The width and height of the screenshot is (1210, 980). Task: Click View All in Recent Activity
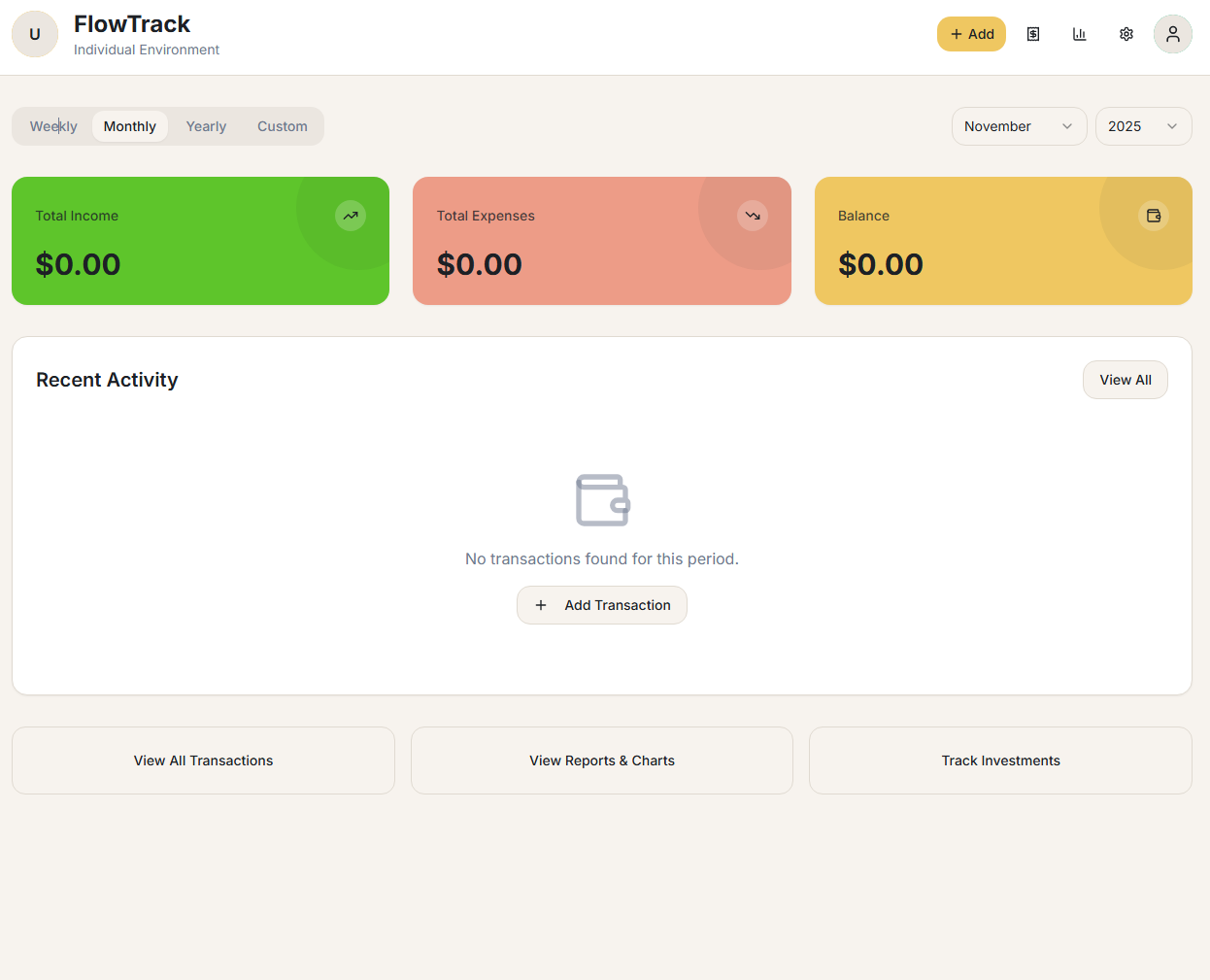point(1125,379)
